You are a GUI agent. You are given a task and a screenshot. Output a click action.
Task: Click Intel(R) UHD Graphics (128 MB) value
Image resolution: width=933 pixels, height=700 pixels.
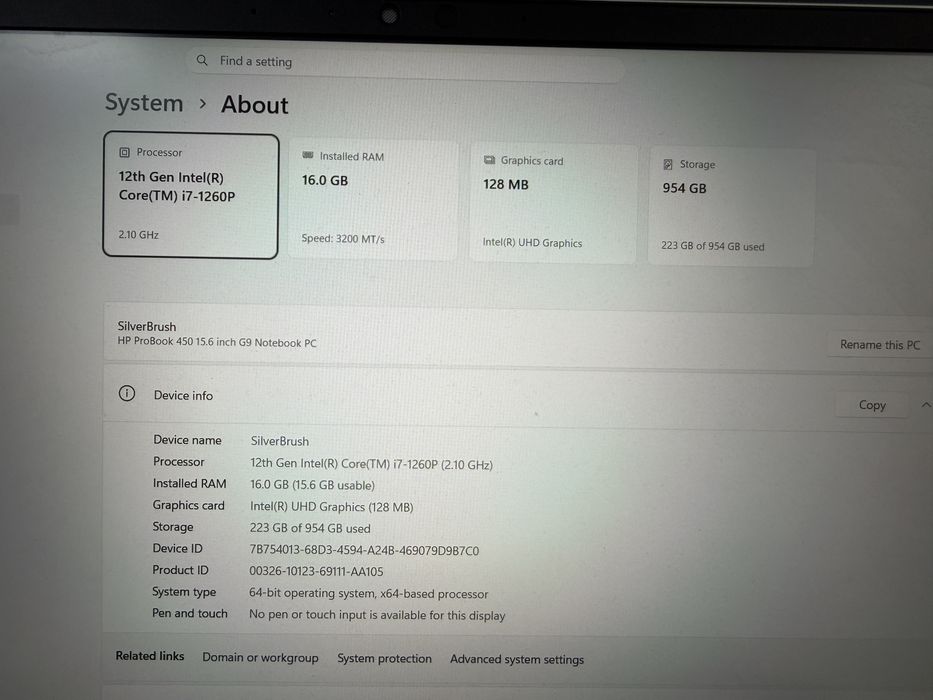[x=331, y=507]
